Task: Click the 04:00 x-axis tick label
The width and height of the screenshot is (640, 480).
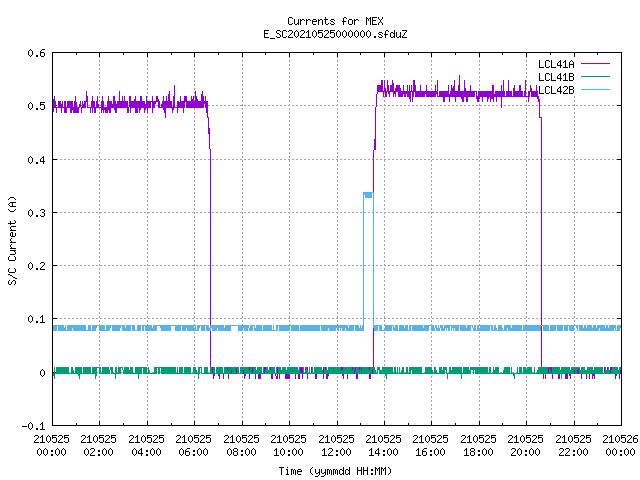Action: point(146,452)
